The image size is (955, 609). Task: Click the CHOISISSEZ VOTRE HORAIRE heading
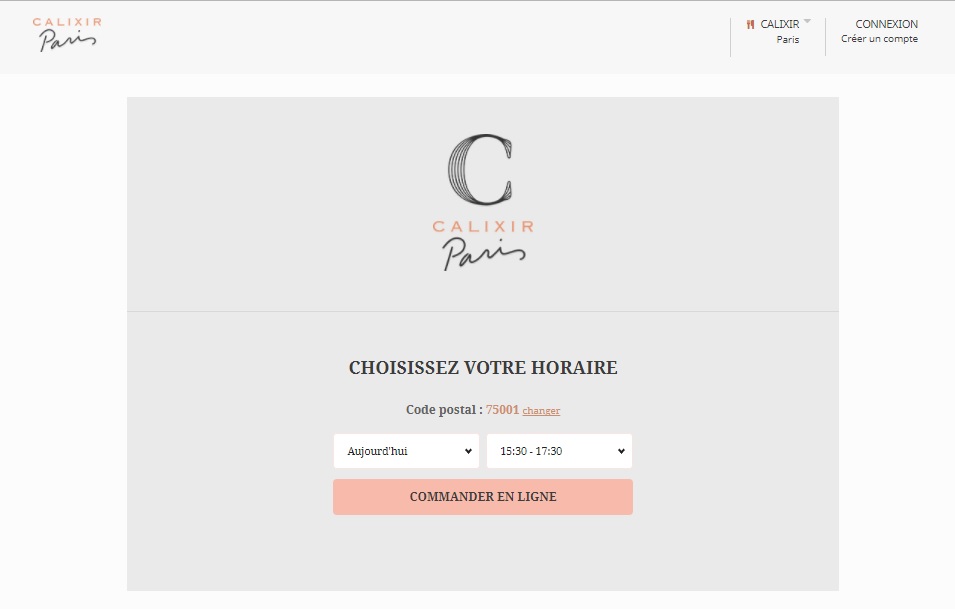tap(483, 368)
